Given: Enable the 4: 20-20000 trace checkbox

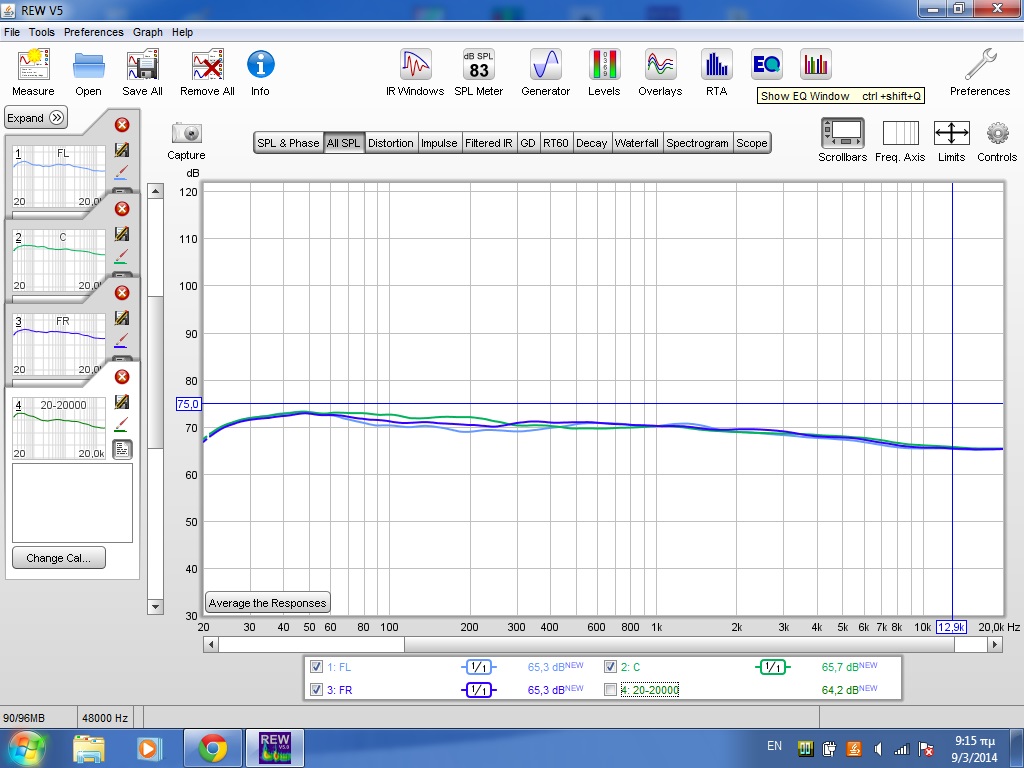Looking at the screenshot, I should pyautogui.click(x=611, y=690).
